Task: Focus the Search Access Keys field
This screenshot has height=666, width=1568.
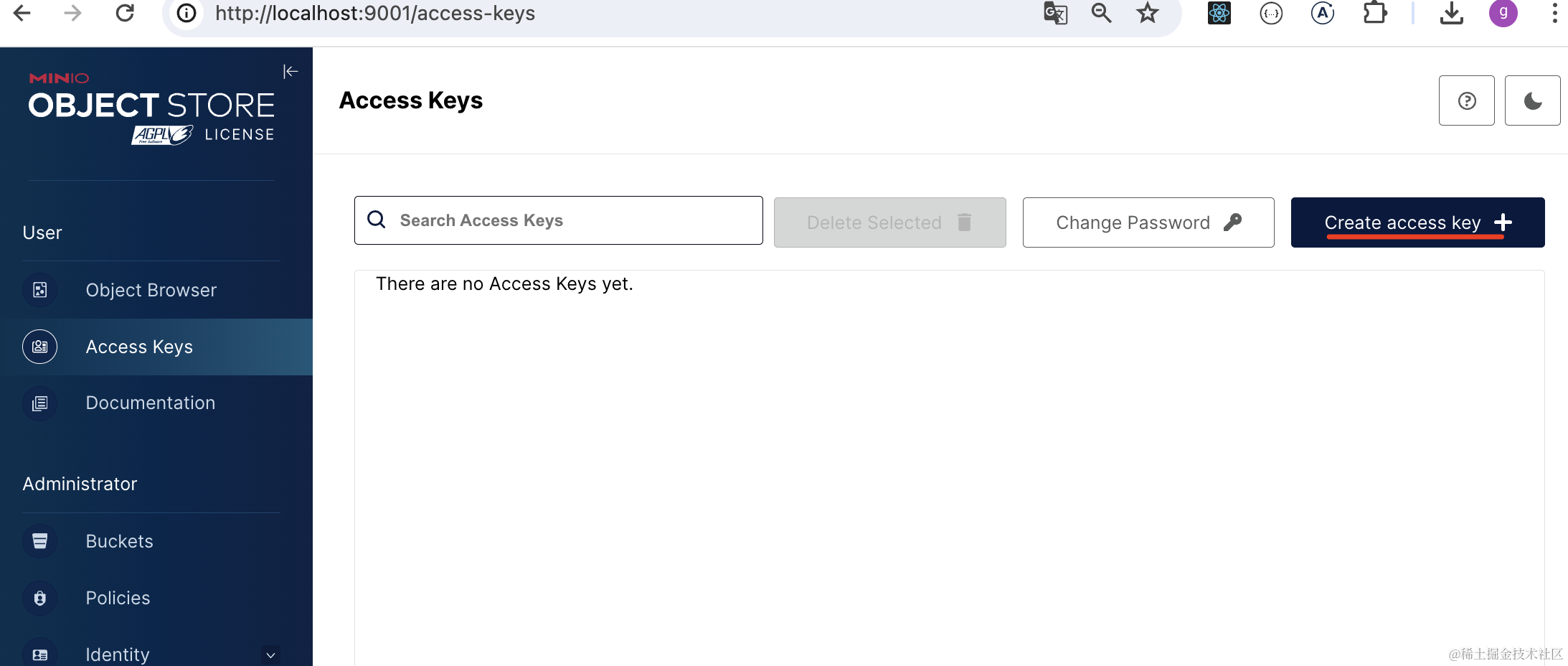Action: point(559,220)
